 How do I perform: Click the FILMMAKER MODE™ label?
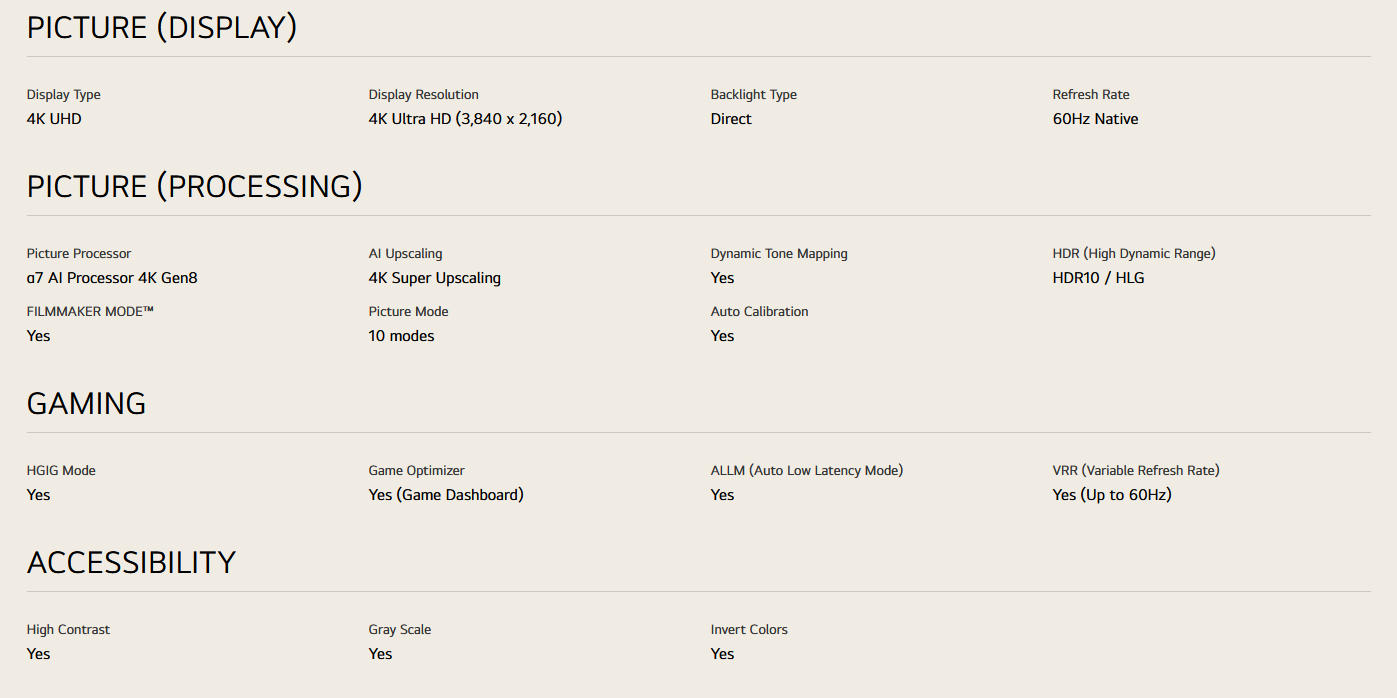90,312
